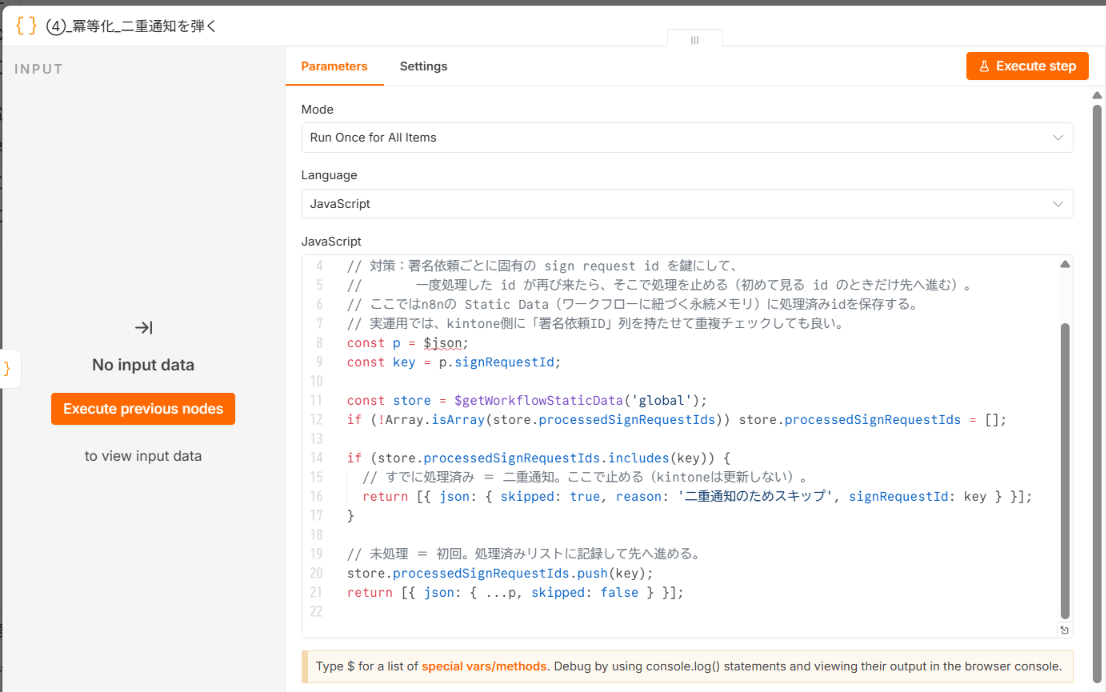Image resolution: width=1106 pixels, height=692 pixels.
Task: Click the Mode field label
Action: click(x=317, y=109)
